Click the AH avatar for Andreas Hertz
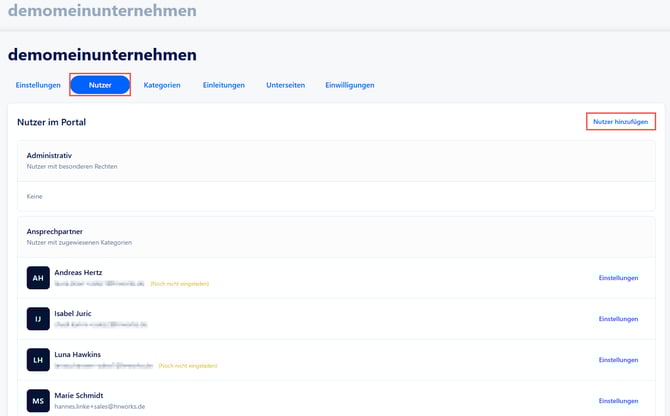 coord(37,278)
